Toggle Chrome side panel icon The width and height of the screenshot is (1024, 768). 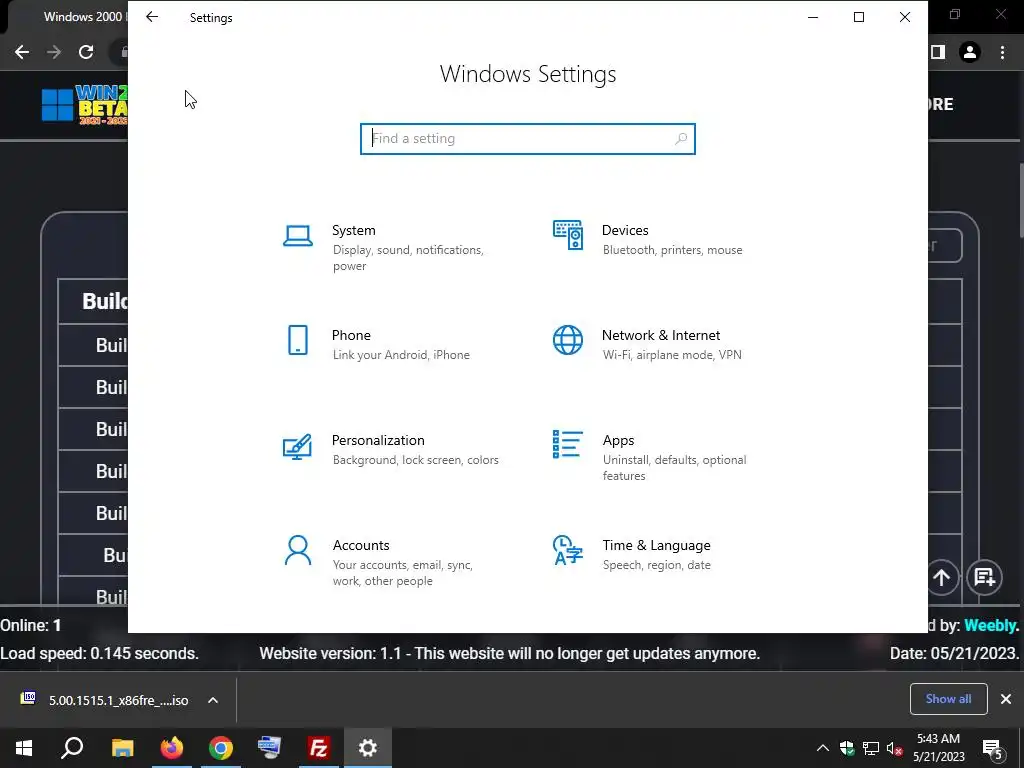click(938, 52)
